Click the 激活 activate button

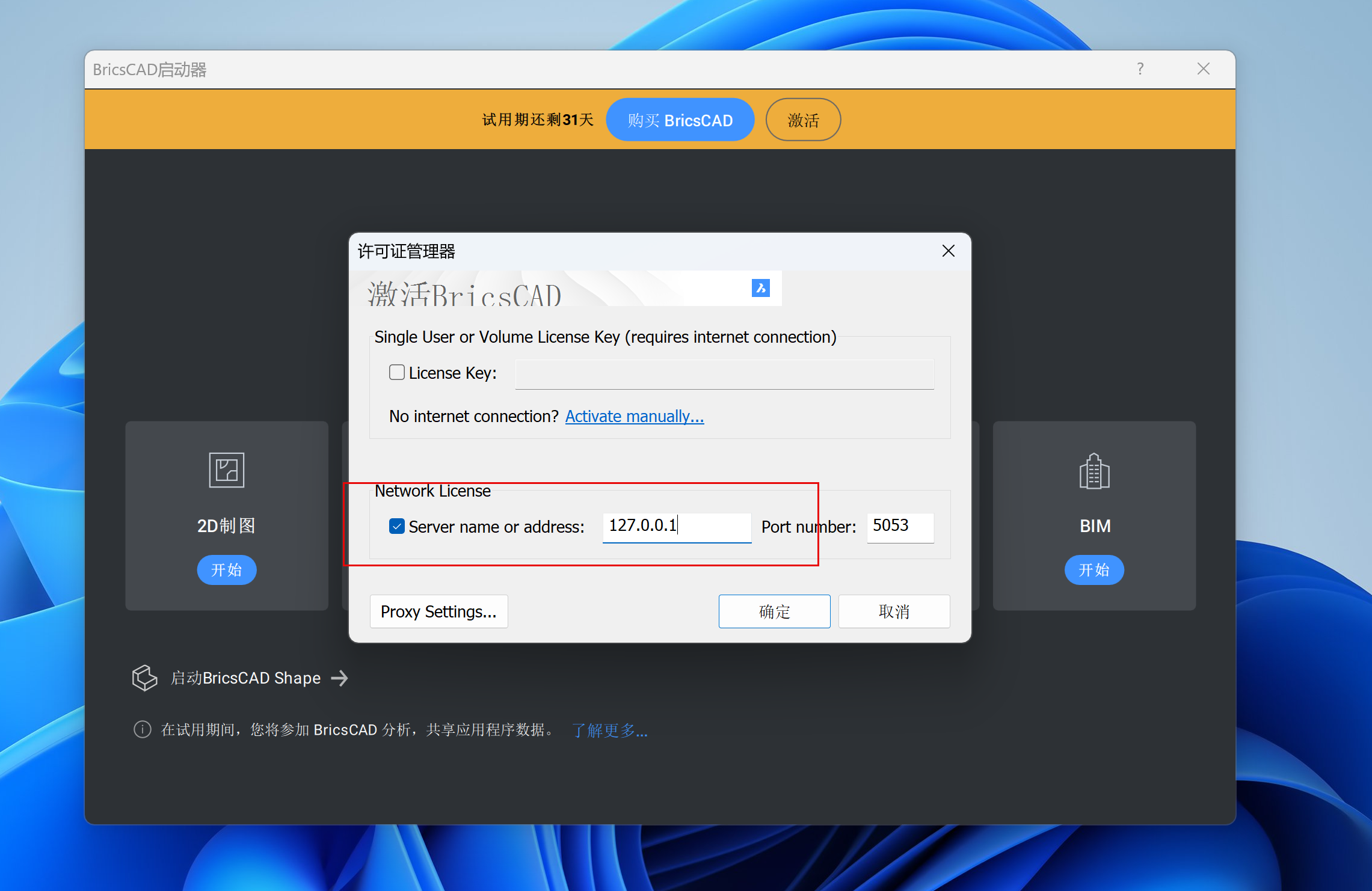[803, 120]
